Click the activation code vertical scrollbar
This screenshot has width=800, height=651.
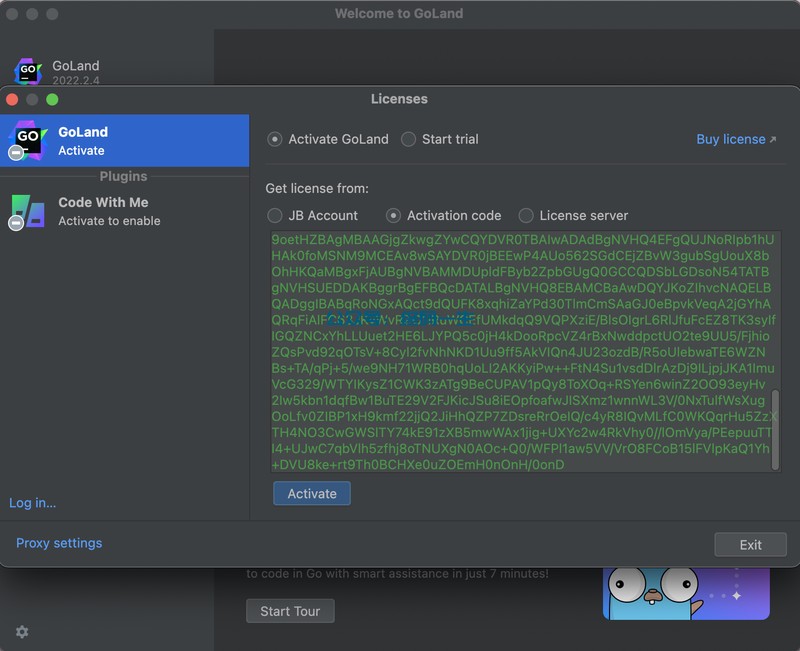[776, 430]
